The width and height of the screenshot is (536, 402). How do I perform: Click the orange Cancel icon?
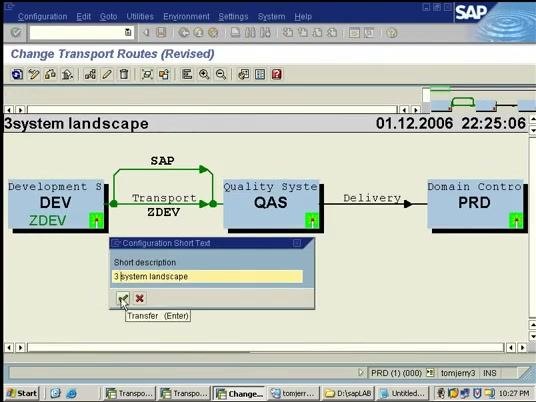213,33
